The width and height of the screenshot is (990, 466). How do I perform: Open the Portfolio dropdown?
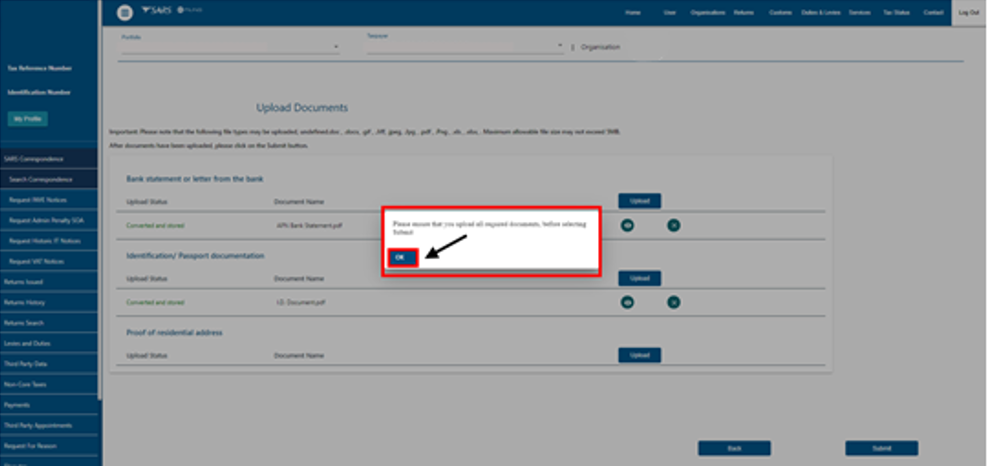(x=230, y=47)
